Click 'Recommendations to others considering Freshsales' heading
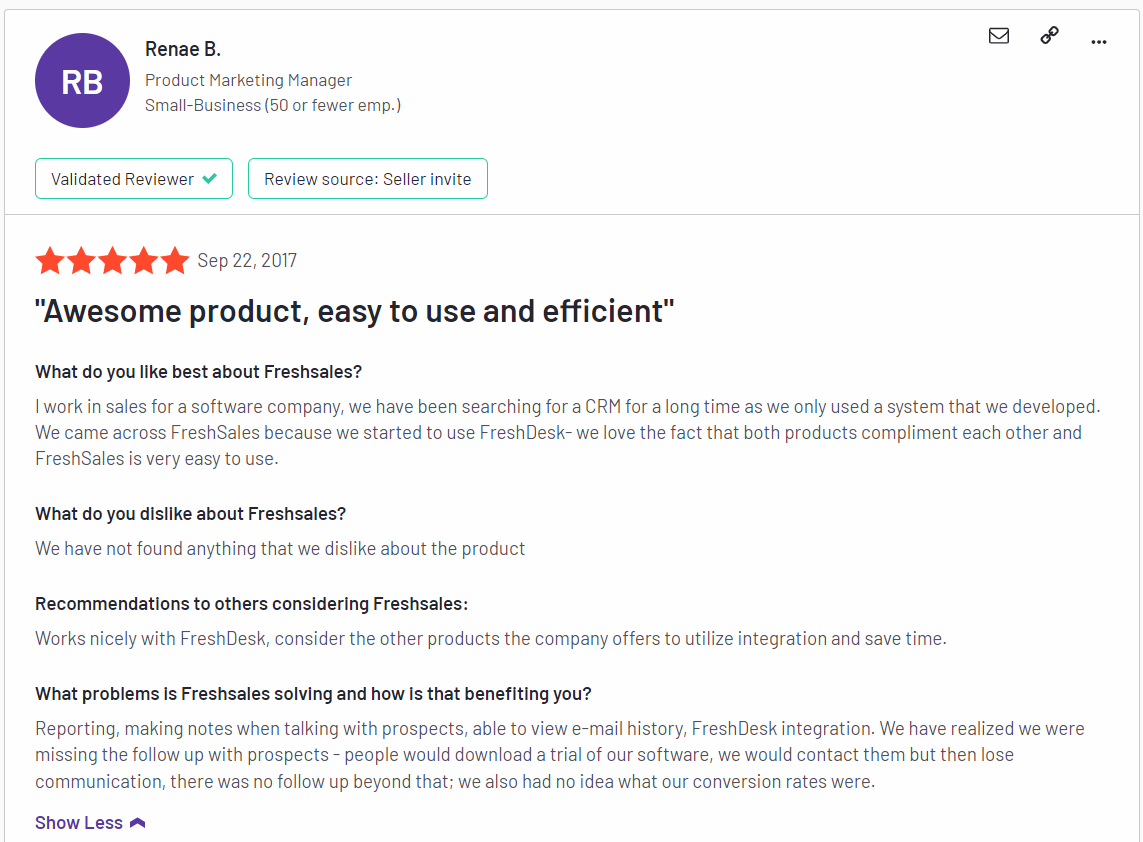Screen dimensions: 1143x842 [x=251, y=604]
